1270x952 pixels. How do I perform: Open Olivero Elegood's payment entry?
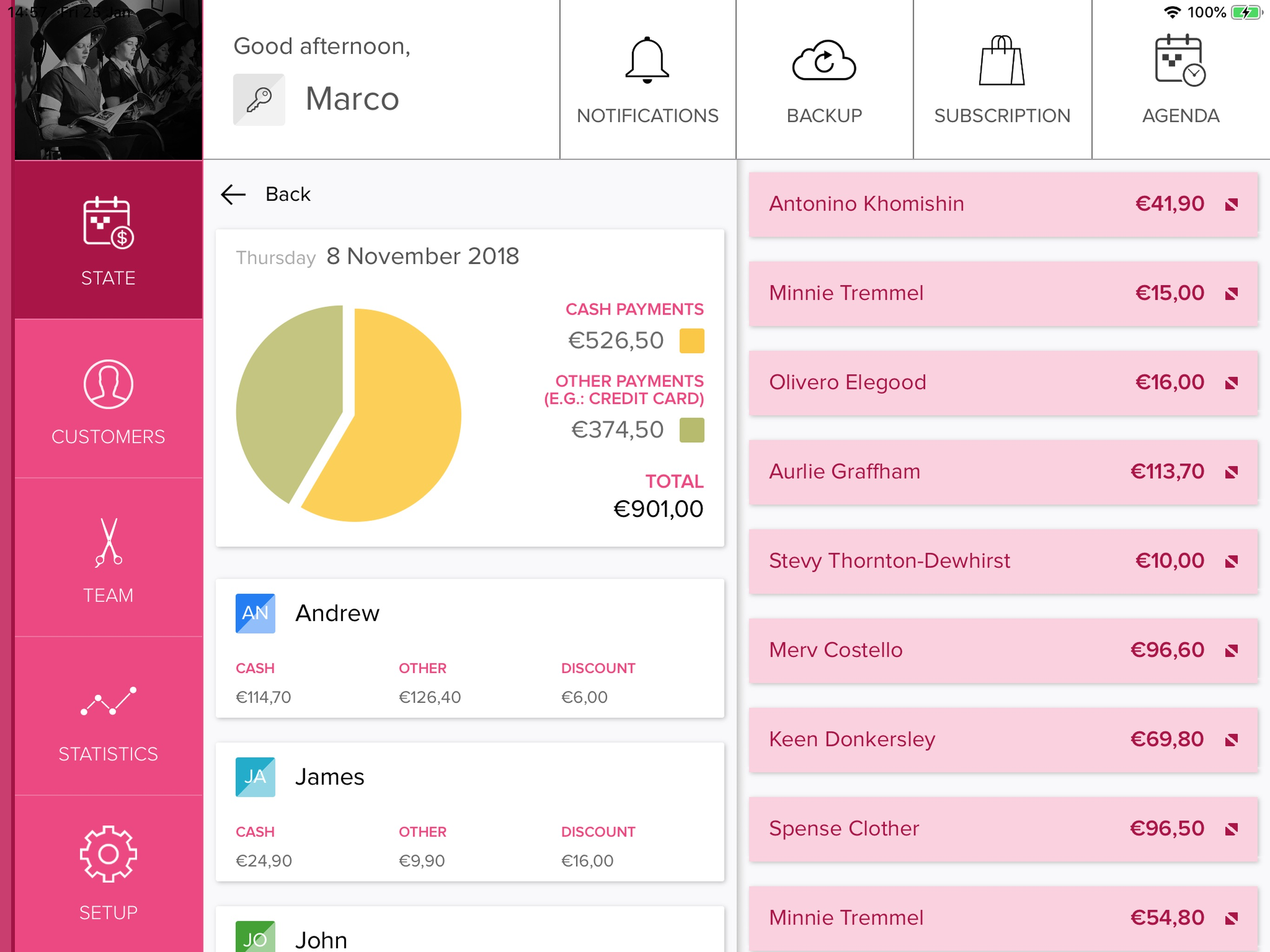point(1003,383)
